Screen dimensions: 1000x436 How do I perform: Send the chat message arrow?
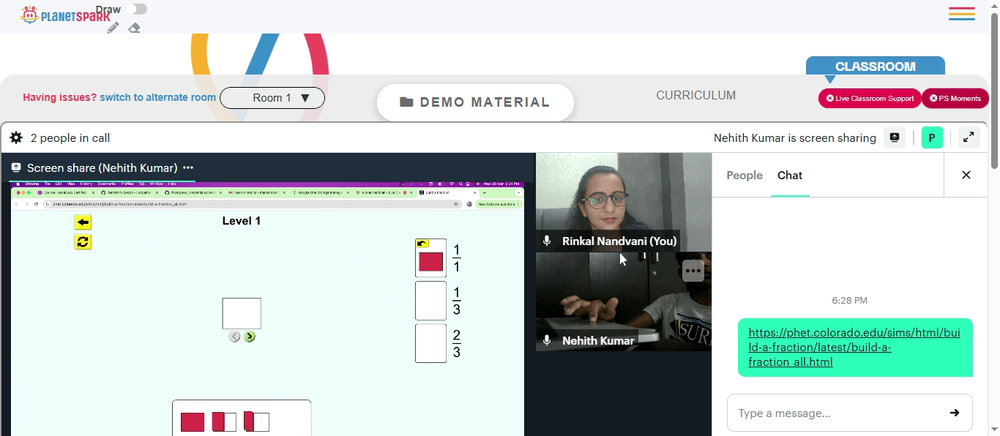pos(954,413)
